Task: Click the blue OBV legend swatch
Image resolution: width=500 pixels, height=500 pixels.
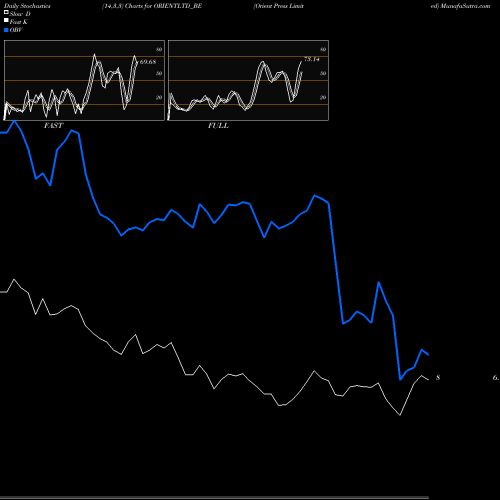Action: click(6, 30)
